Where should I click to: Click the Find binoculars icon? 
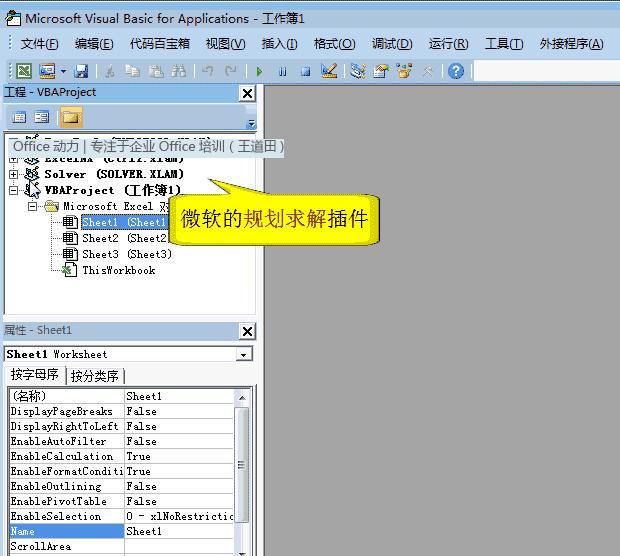click(178, 72)
